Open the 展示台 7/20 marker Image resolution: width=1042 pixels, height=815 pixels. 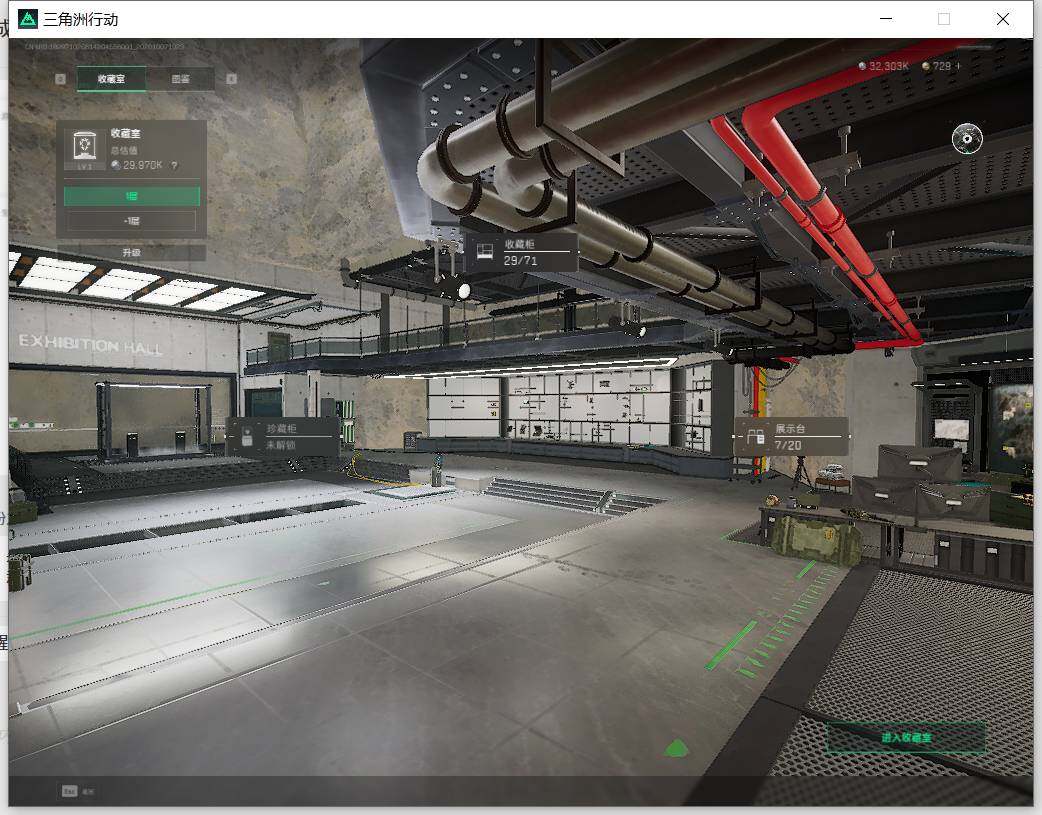(791, 437)
